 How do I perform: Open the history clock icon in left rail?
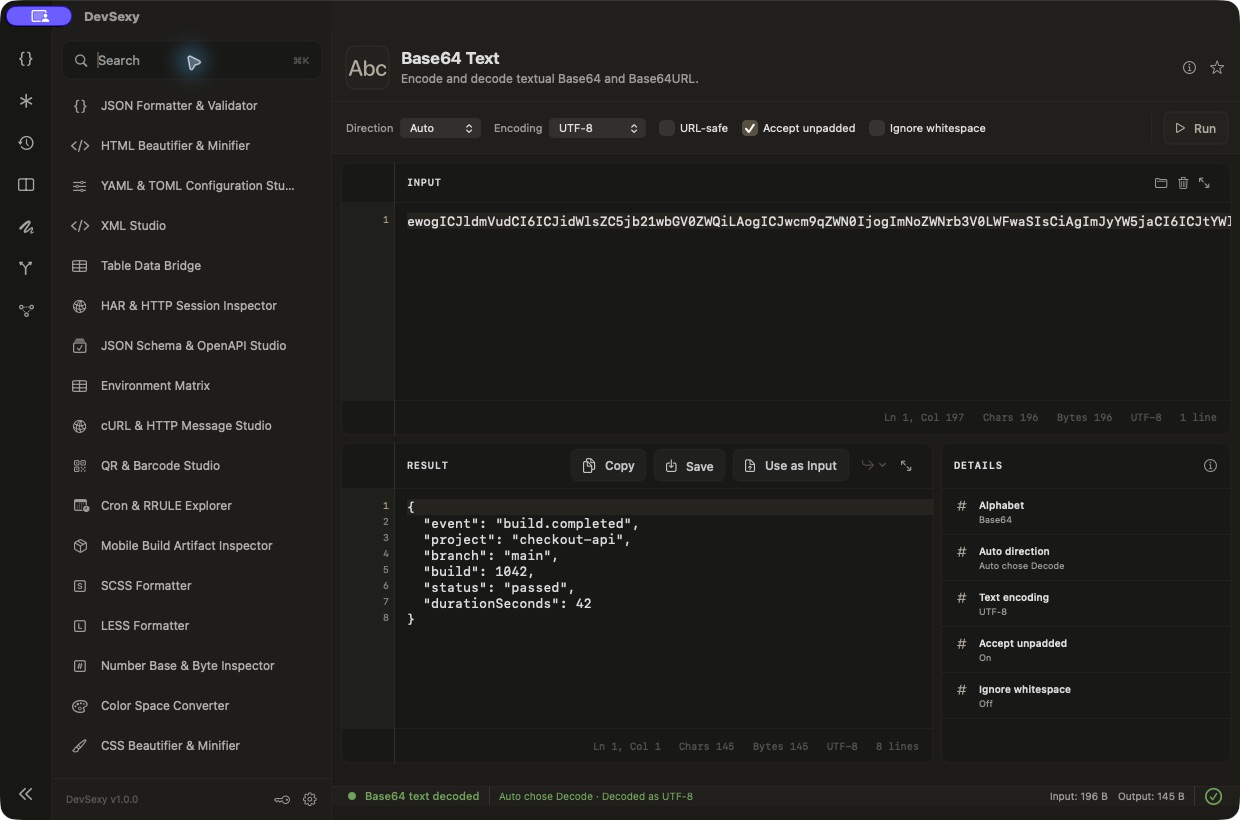(x=26, y=143)
